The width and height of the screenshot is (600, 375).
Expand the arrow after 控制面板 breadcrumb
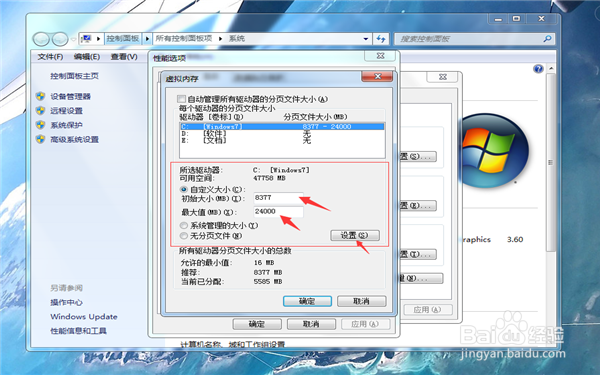coord(147,39)
